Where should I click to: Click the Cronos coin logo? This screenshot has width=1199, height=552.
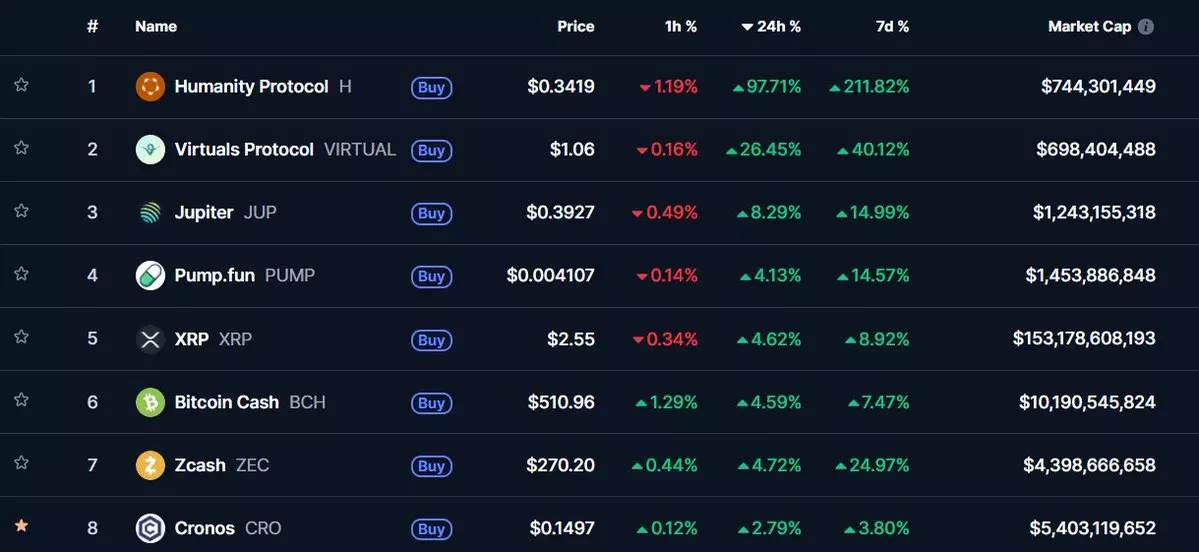click(150, 528)
